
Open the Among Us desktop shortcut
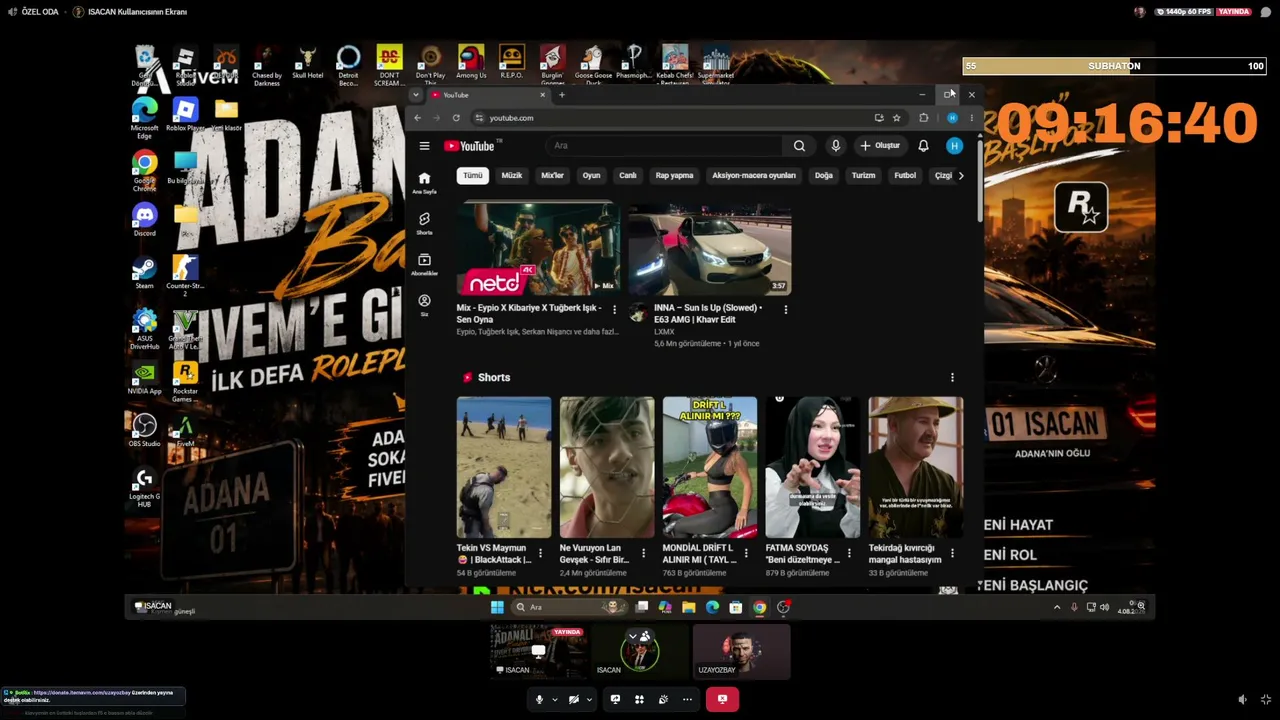471,62
